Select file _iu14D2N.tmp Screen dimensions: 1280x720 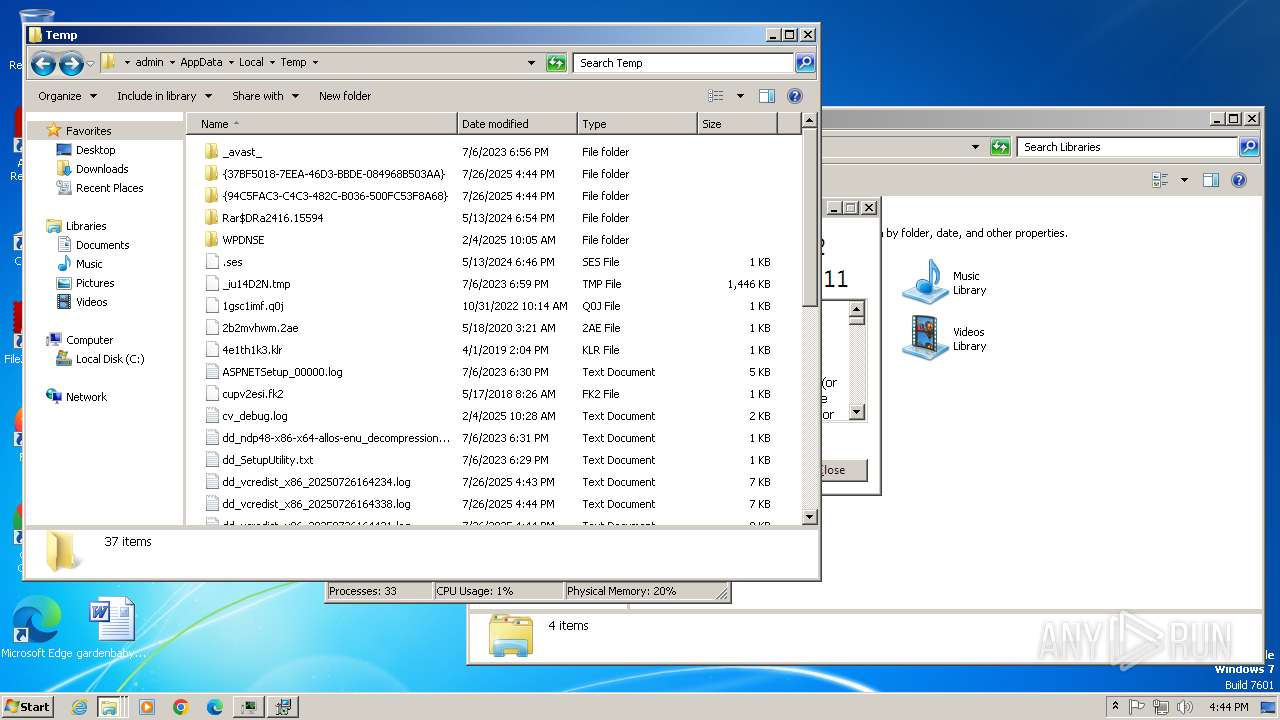[x=256, y=284]
